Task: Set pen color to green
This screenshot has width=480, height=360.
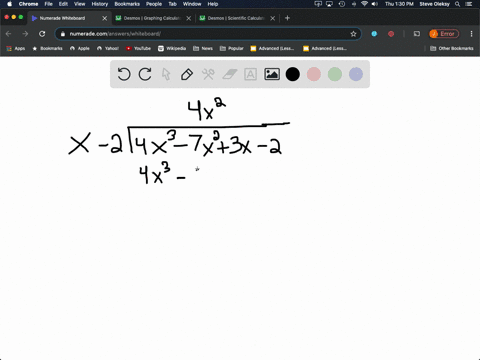Action: pos(335,74)
